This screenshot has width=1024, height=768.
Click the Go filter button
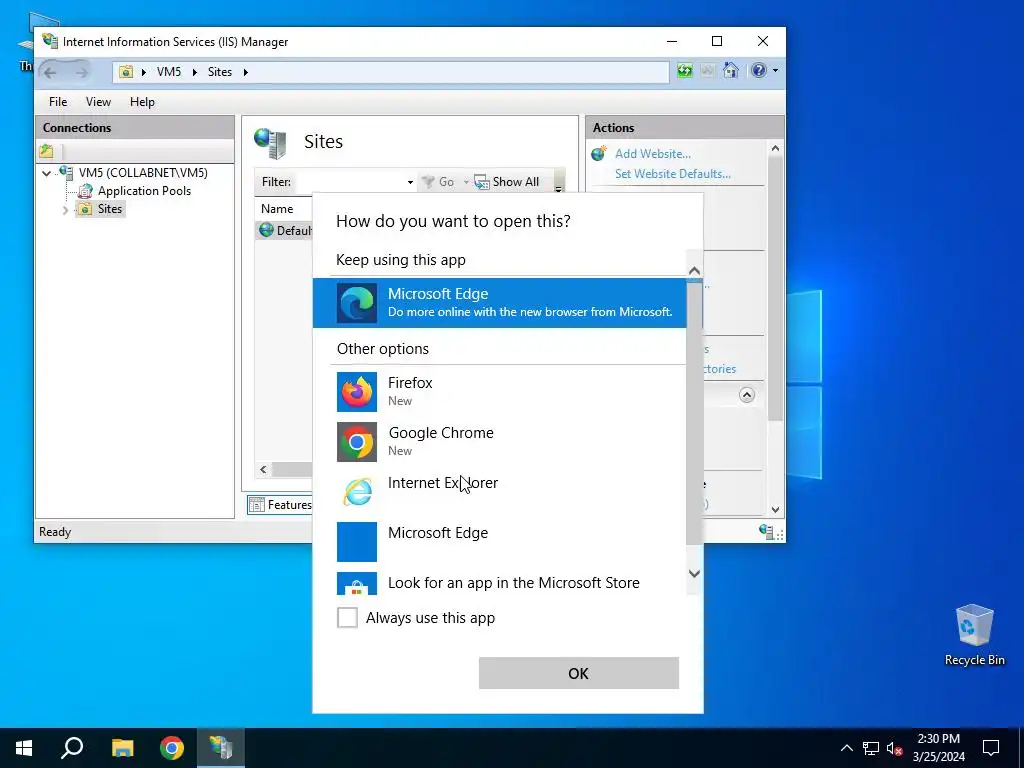click(438, 182)
